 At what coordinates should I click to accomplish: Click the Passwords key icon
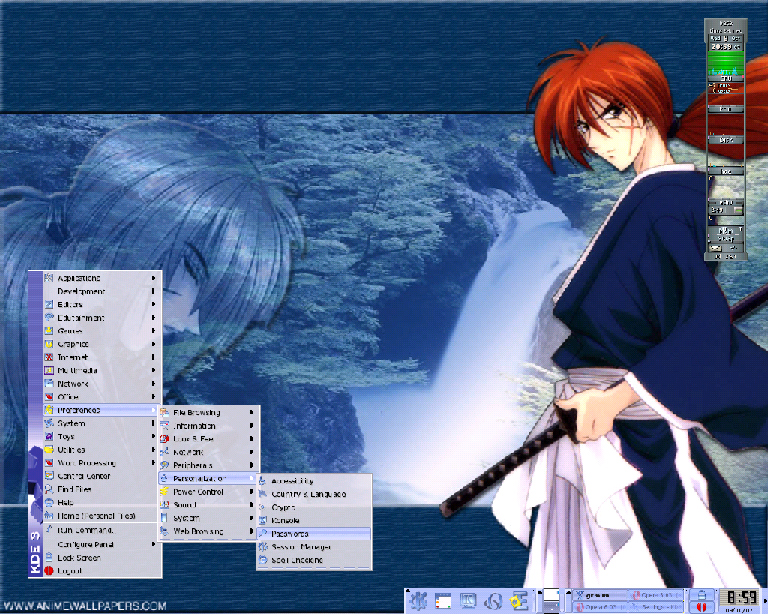pos(263,534)
